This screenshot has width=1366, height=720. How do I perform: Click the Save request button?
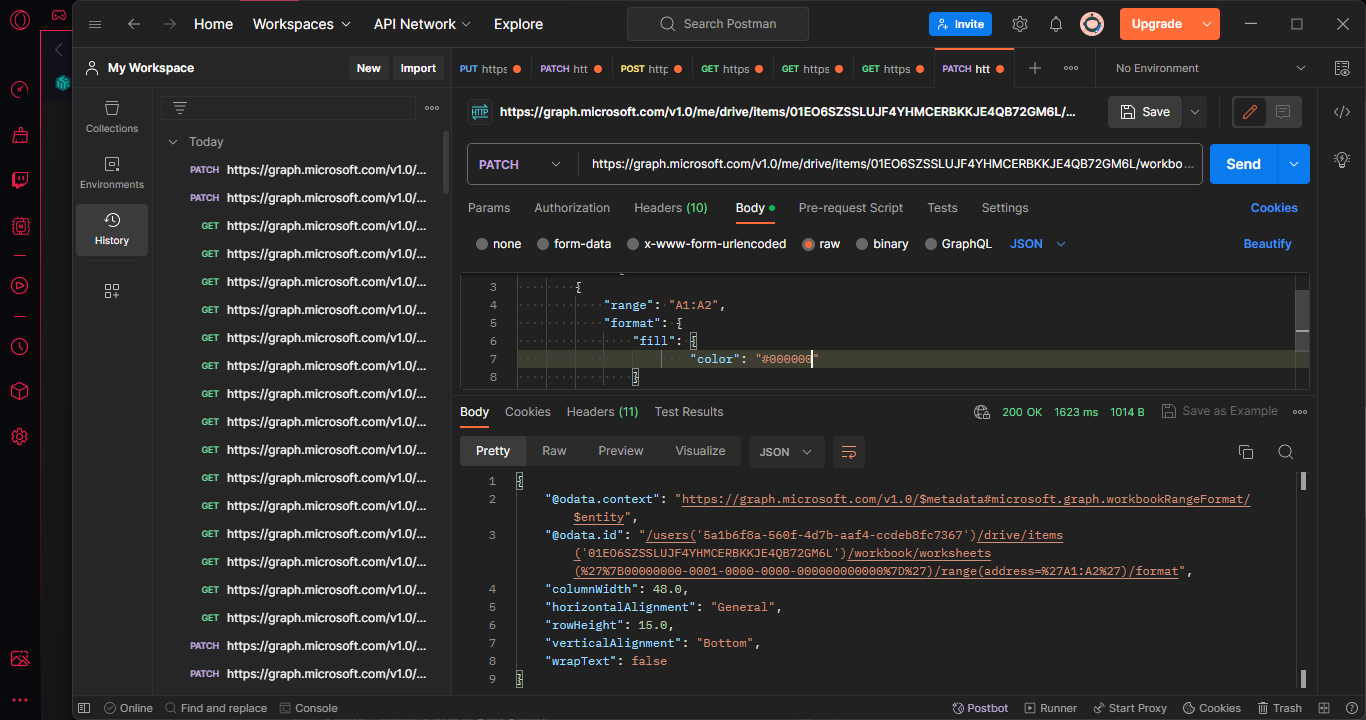1145,112
